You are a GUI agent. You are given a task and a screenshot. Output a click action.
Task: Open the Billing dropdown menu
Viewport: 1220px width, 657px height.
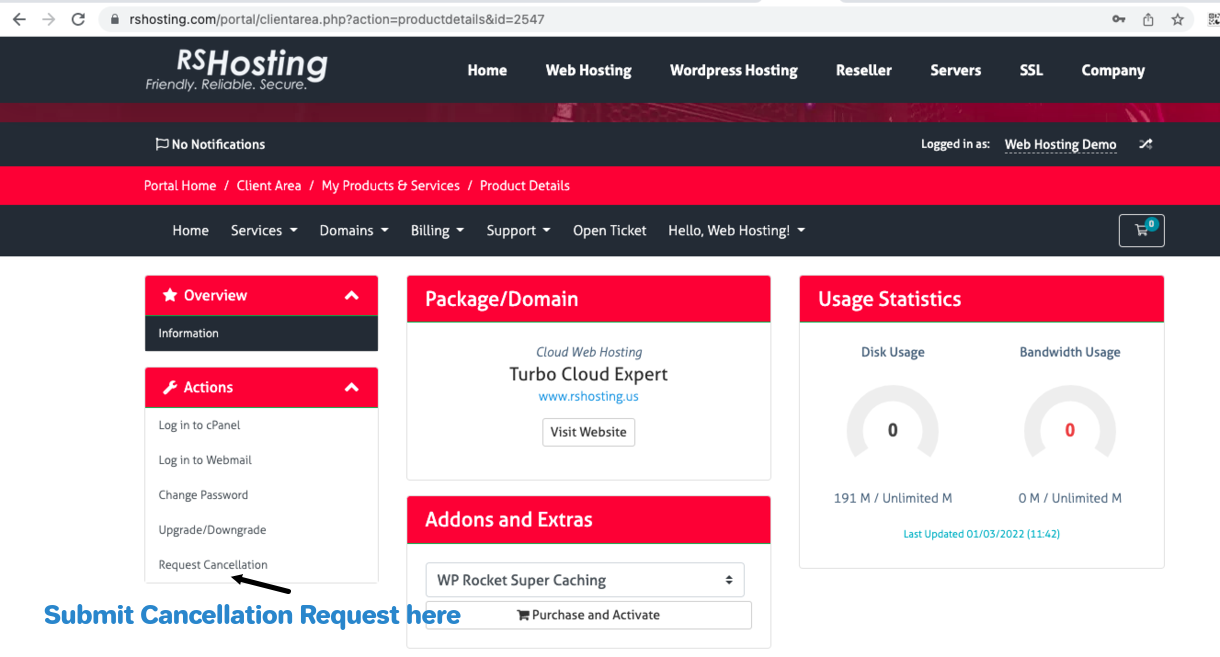437,230
